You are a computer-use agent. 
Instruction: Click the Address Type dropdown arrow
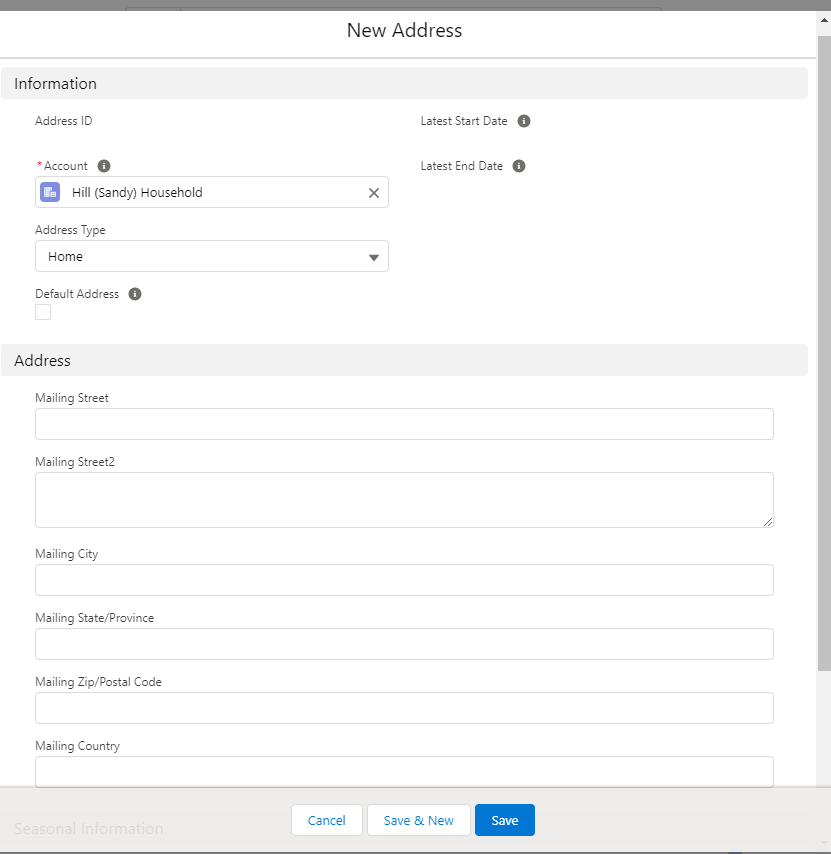tap(374, 256)
